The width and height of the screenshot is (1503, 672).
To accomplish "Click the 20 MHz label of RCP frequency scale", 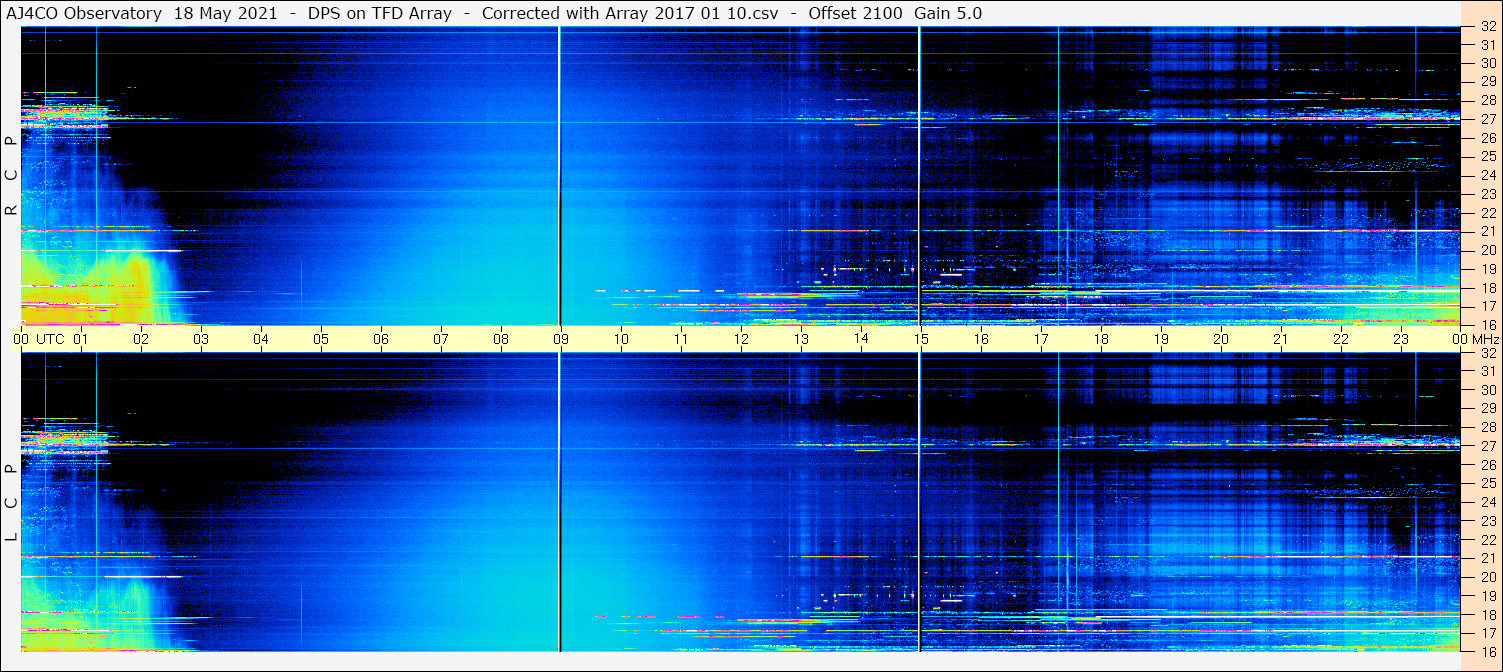I will pos(1487,250).
